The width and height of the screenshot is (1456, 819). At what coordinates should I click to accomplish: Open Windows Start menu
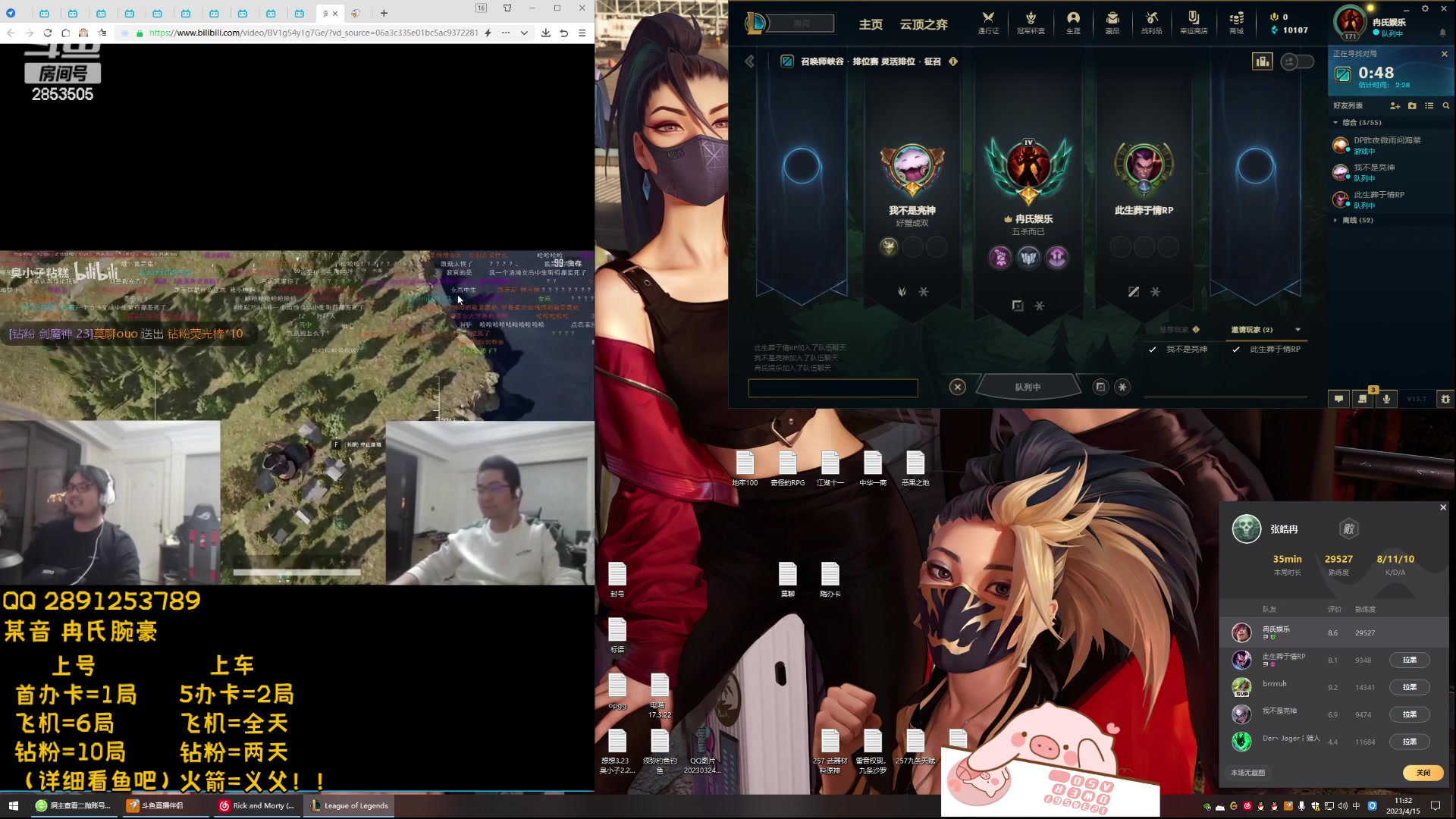tap(13, 805)
